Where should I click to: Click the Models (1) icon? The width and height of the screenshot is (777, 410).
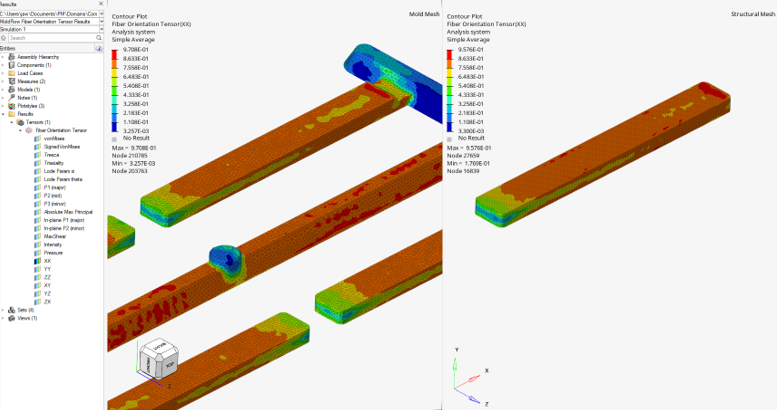[12, 89]
